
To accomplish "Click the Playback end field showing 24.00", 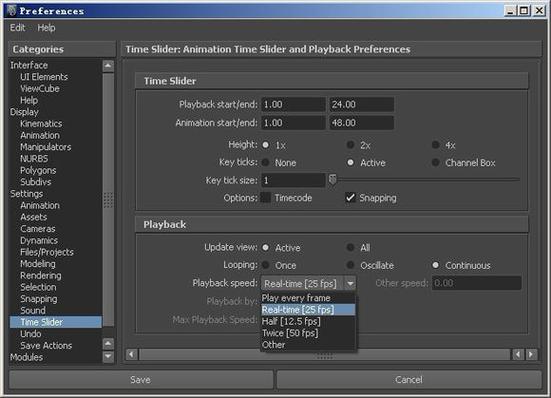I will coord(362,104).
